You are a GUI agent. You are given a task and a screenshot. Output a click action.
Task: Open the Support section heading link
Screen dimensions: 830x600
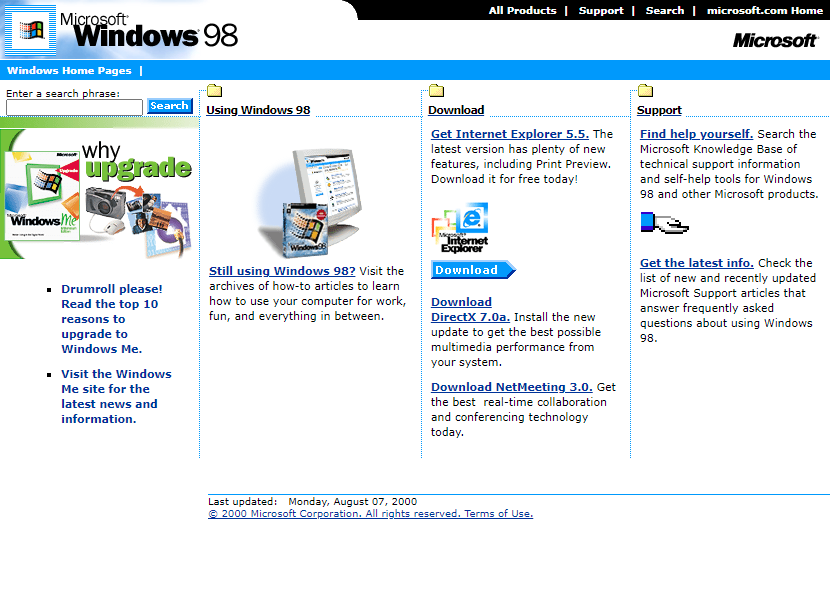659,110
